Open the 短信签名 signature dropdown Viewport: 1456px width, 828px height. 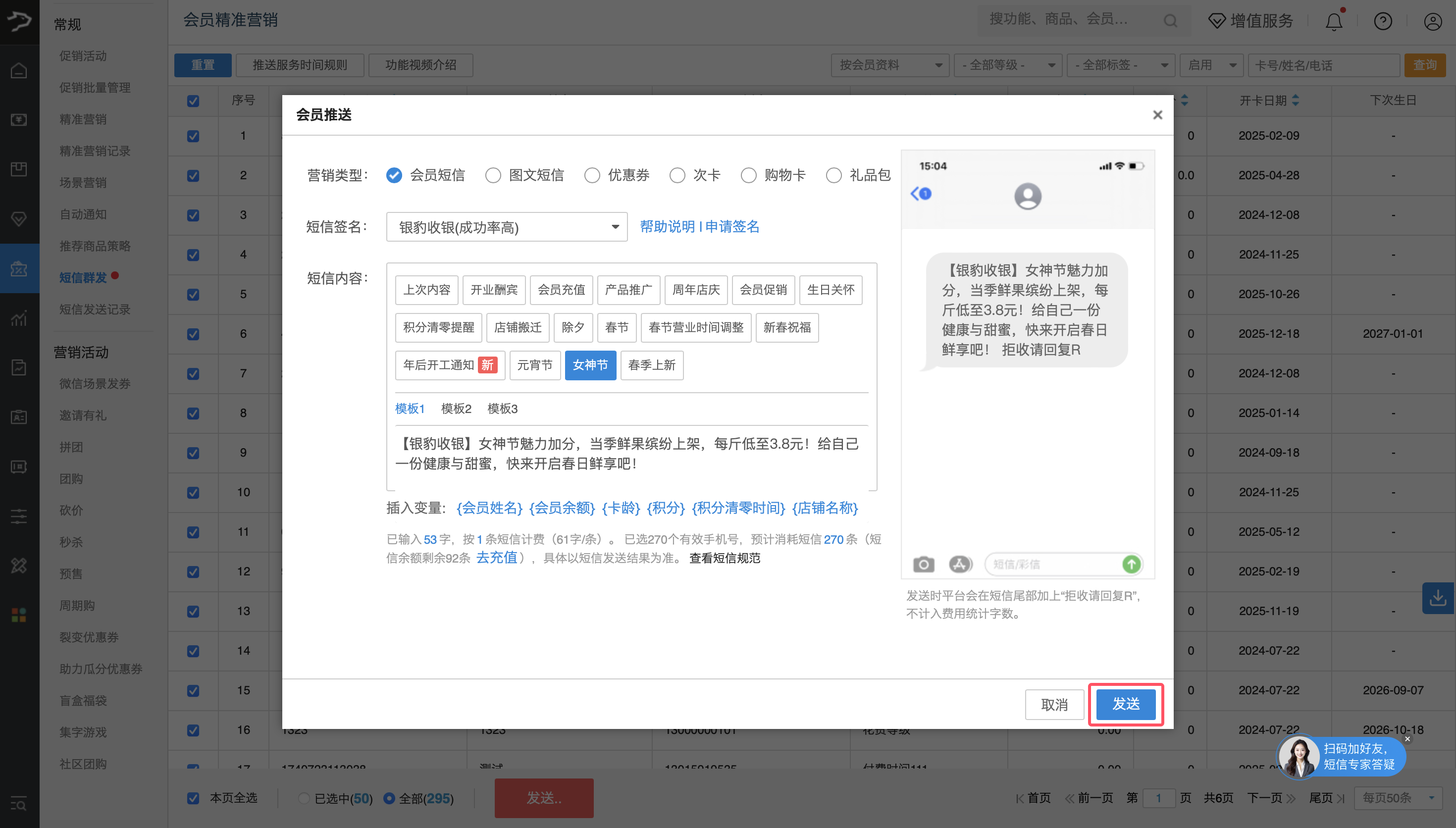coord(506,226)
